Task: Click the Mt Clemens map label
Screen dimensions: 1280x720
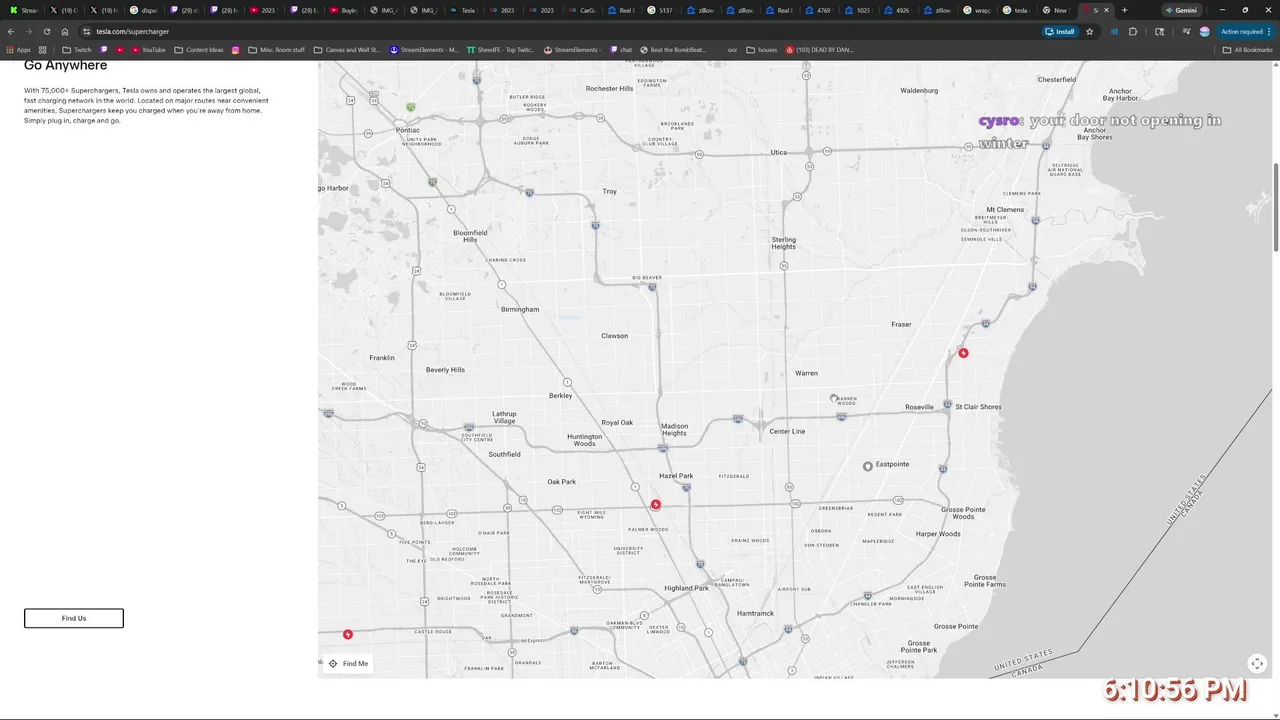Action: point(1005,210)
